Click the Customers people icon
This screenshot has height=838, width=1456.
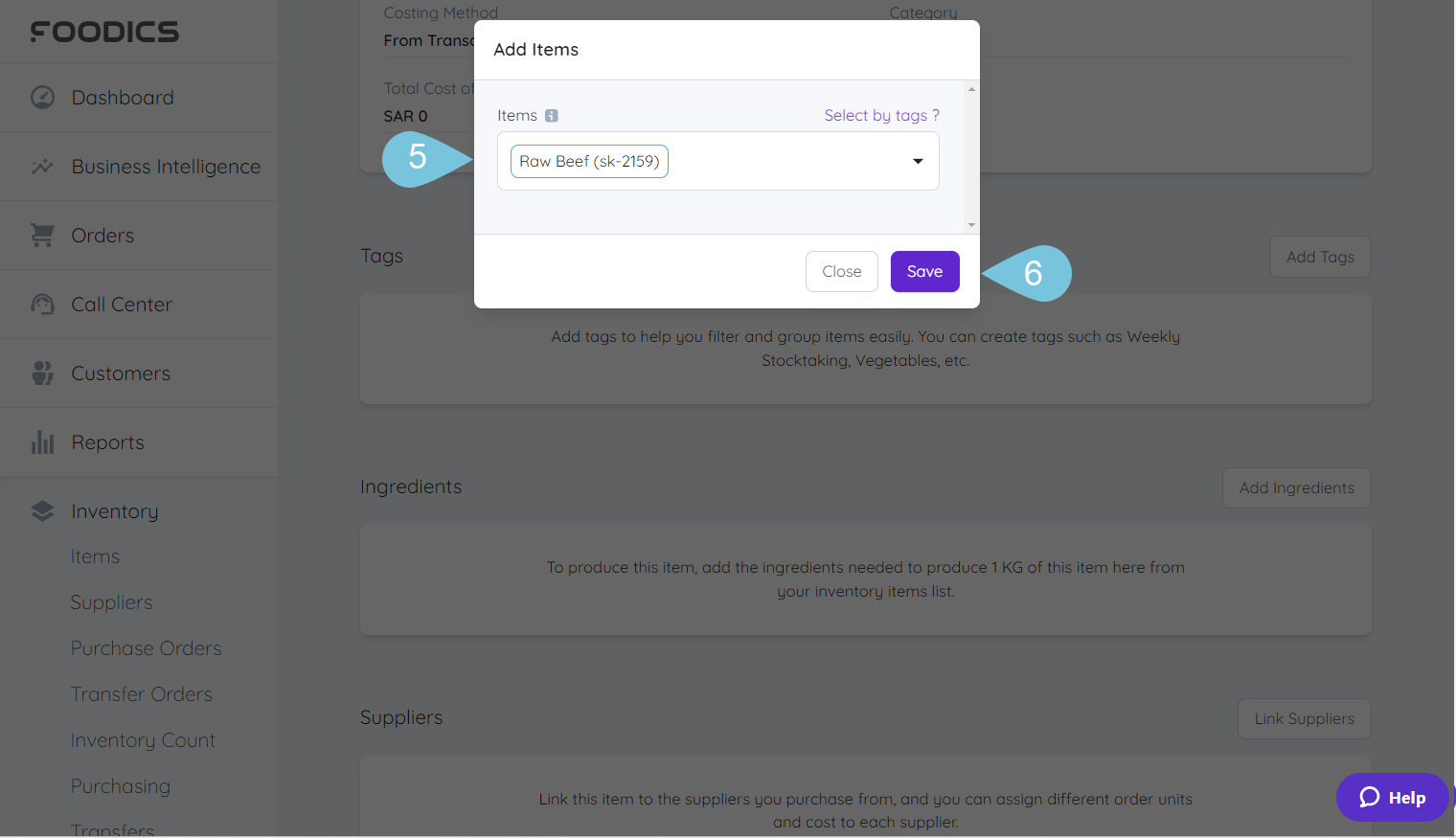pyautogui.click(x=42, y=374)
